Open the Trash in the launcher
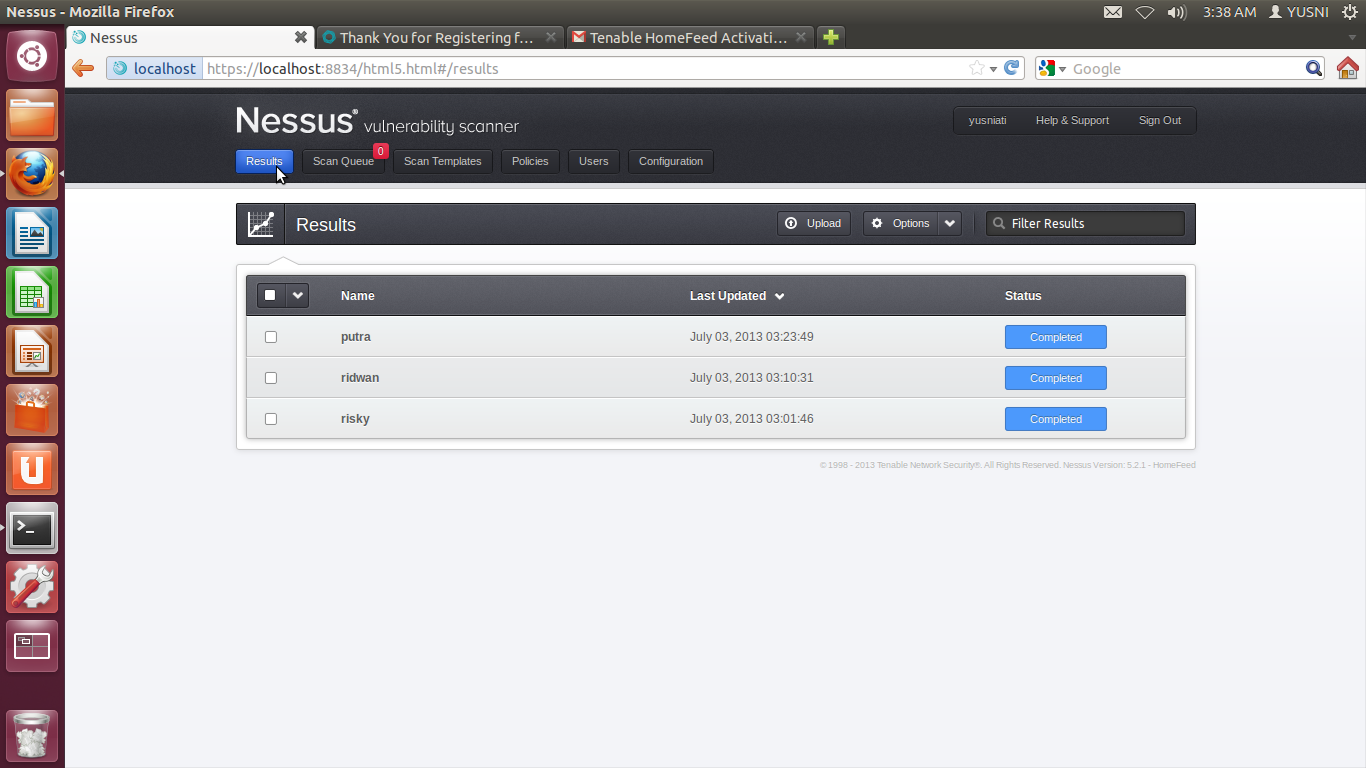This screenshot has width=1366, height=768. 32,736
